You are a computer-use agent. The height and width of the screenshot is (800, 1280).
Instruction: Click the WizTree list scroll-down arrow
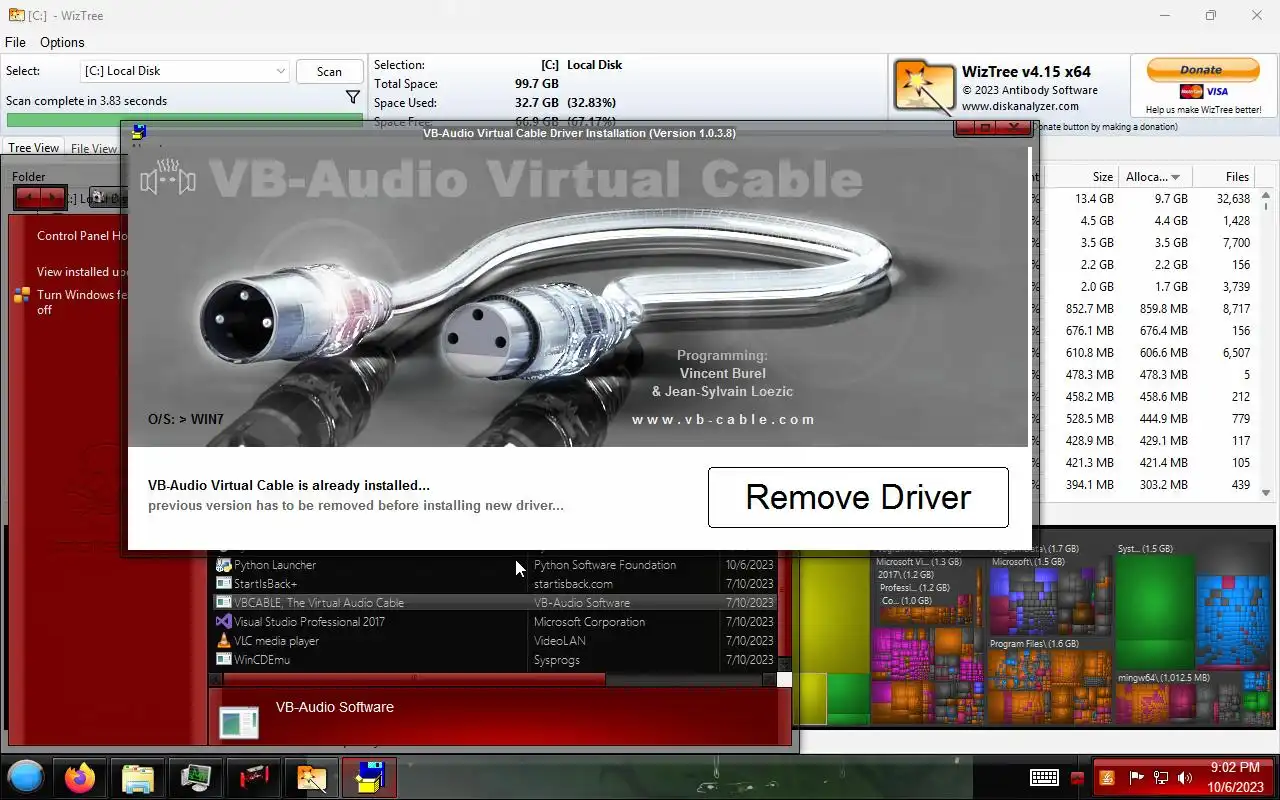point(1266,492)
